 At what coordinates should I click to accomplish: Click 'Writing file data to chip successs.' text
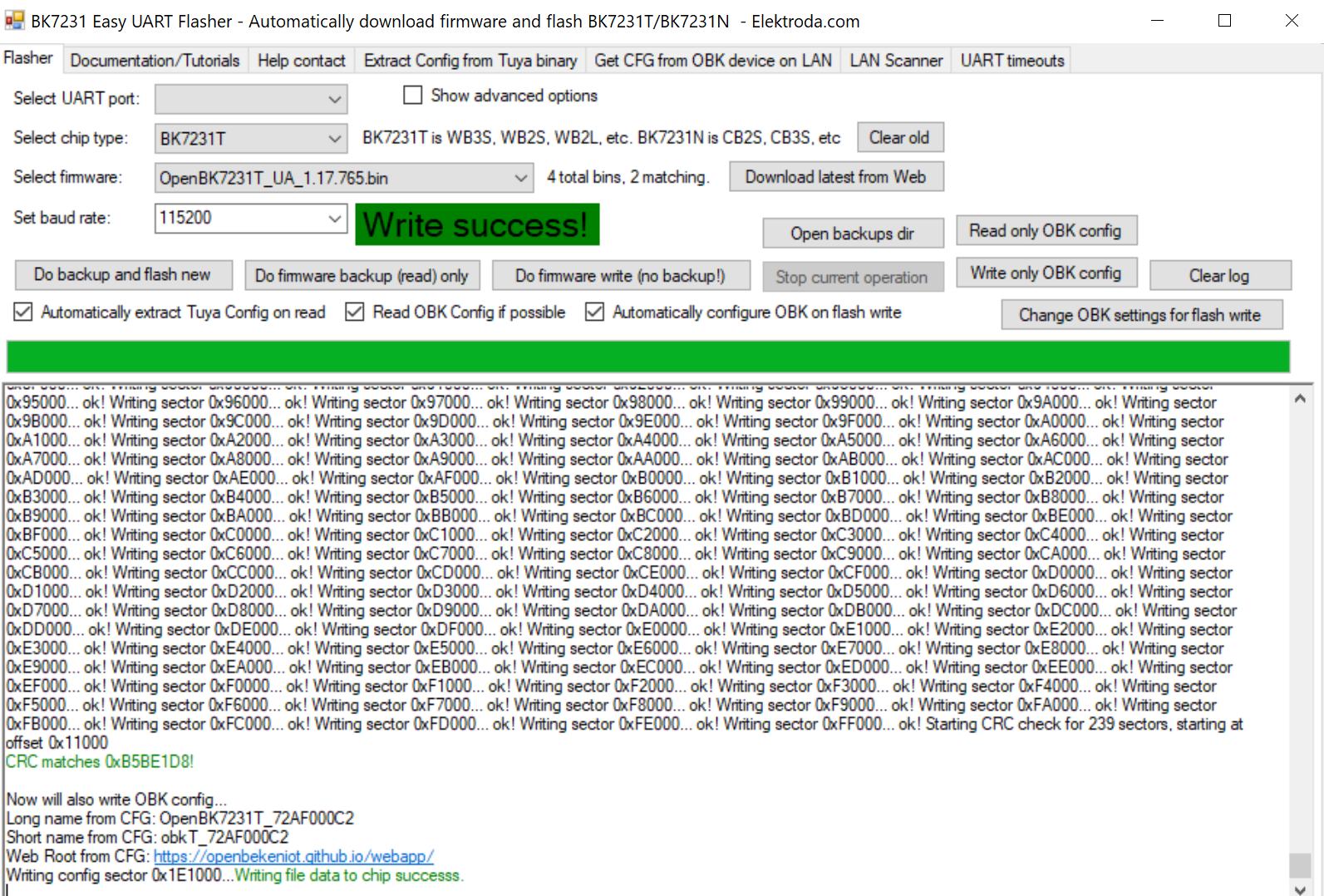[349, 875]
